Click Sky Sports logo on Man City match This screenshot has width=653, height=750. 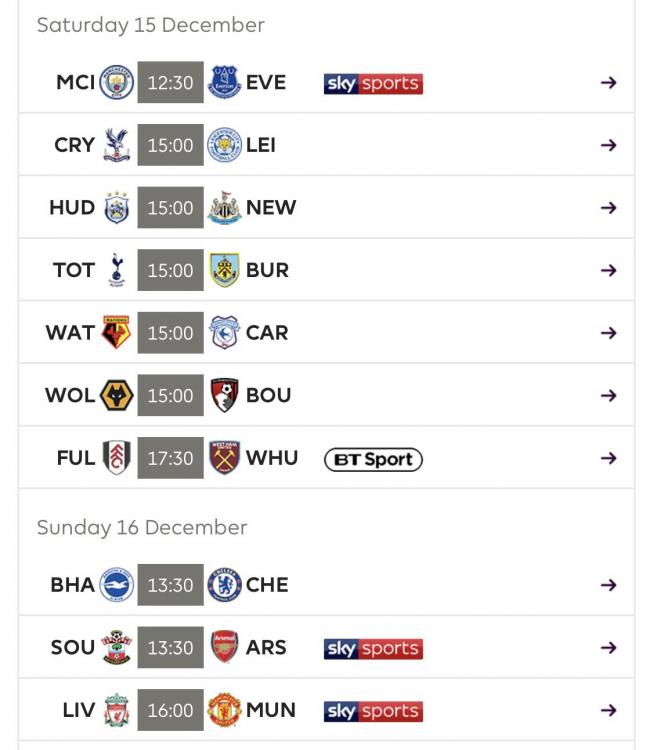[373, 83]
